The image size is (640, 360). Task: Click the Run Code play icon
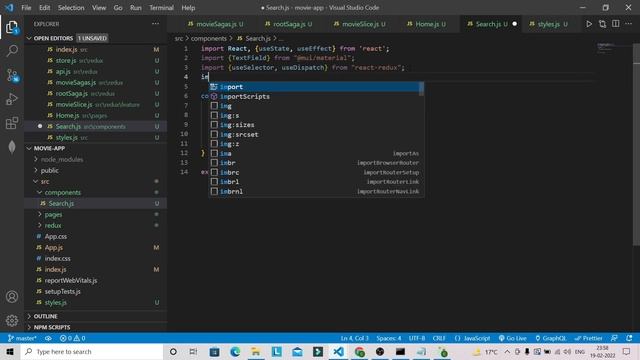coord(589,24)
